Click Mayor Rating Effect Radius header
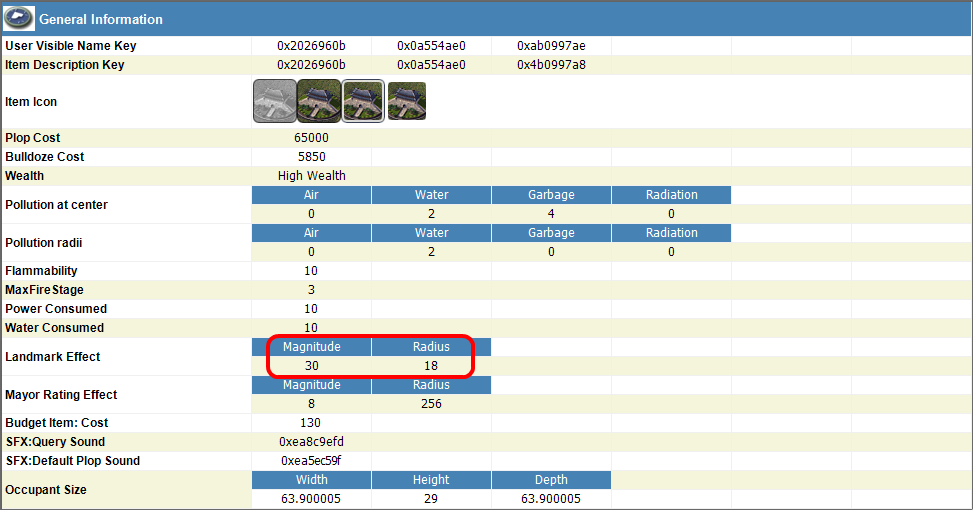The height and width of the screenshot is (510, 973). click(x=431, y=385)
